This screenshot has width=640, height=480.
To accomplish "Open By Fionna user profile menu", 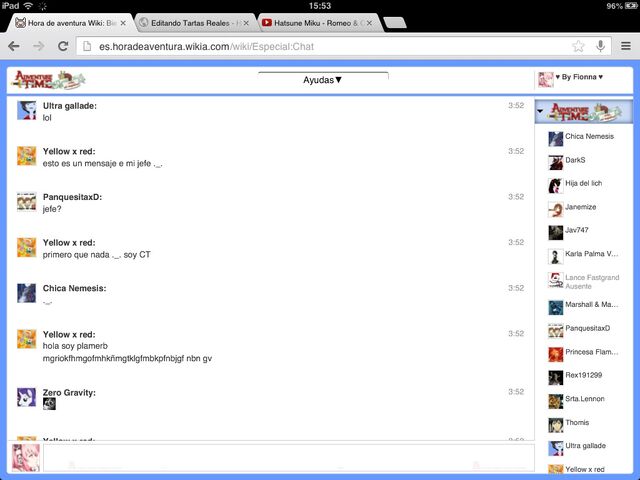I will point(579,77).
